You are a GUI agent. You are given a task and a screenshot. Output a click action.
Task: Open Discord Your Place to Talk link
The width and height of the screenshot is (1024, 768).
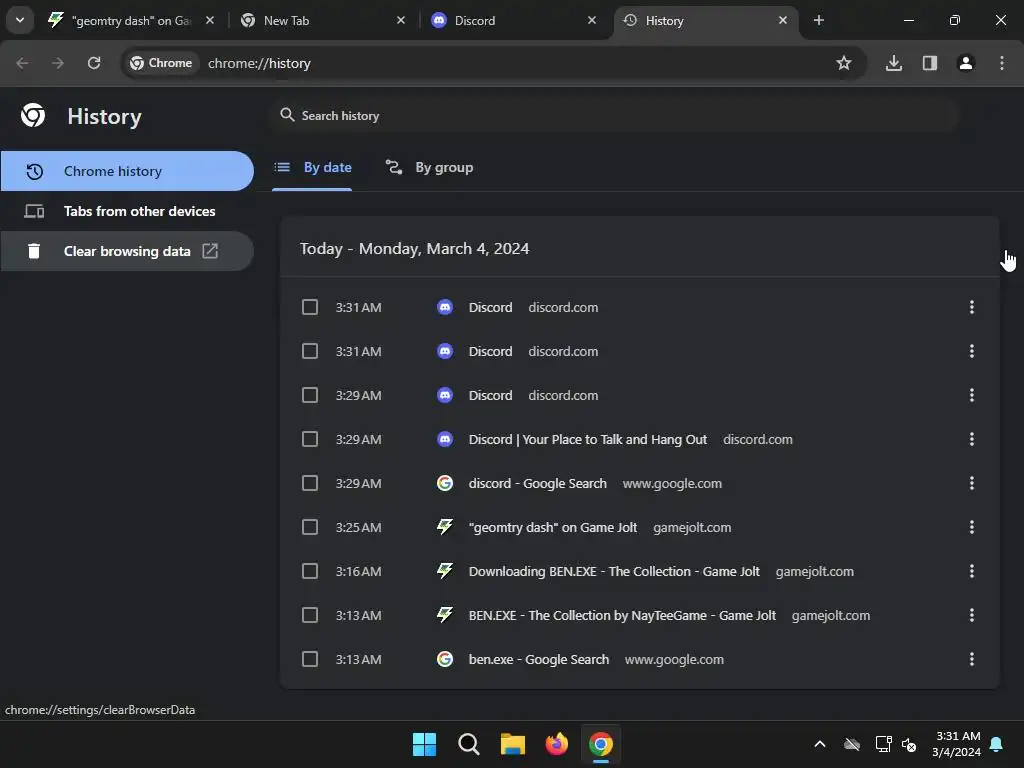tap(588, 440)
